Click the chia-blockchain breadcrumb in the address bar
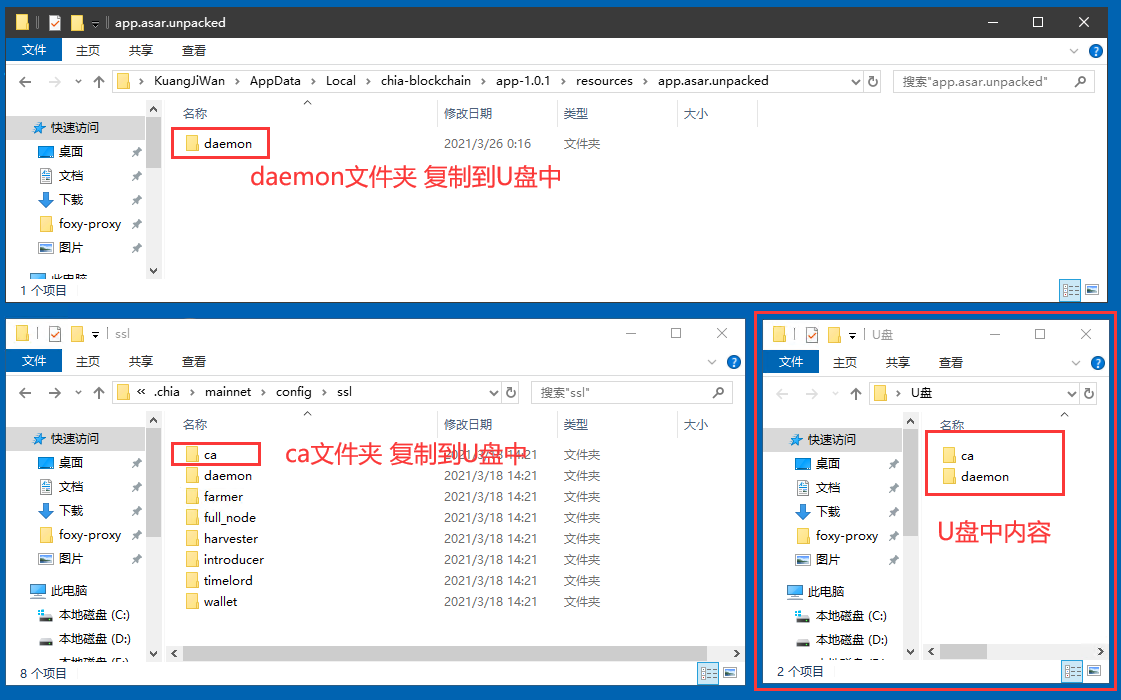Image resolution: width=1121 pixels, height=700 pixels. click(x=427, y=81)
